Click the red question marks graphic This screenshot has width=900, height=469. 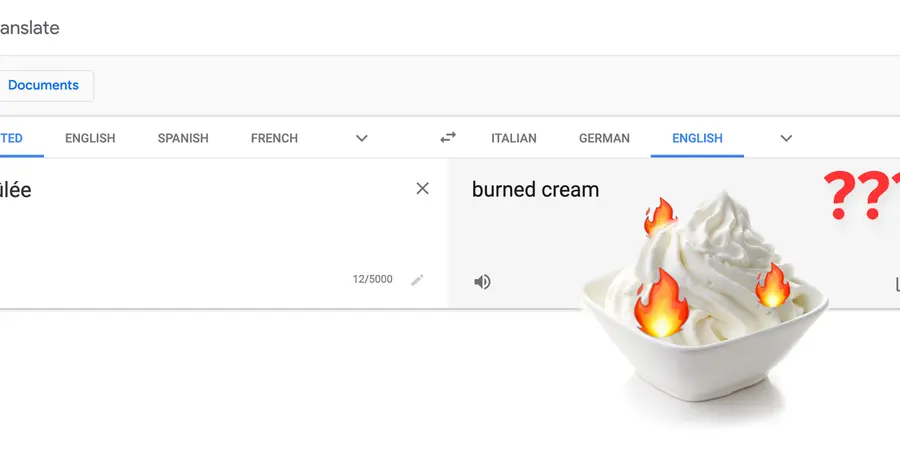coord(860,195)
